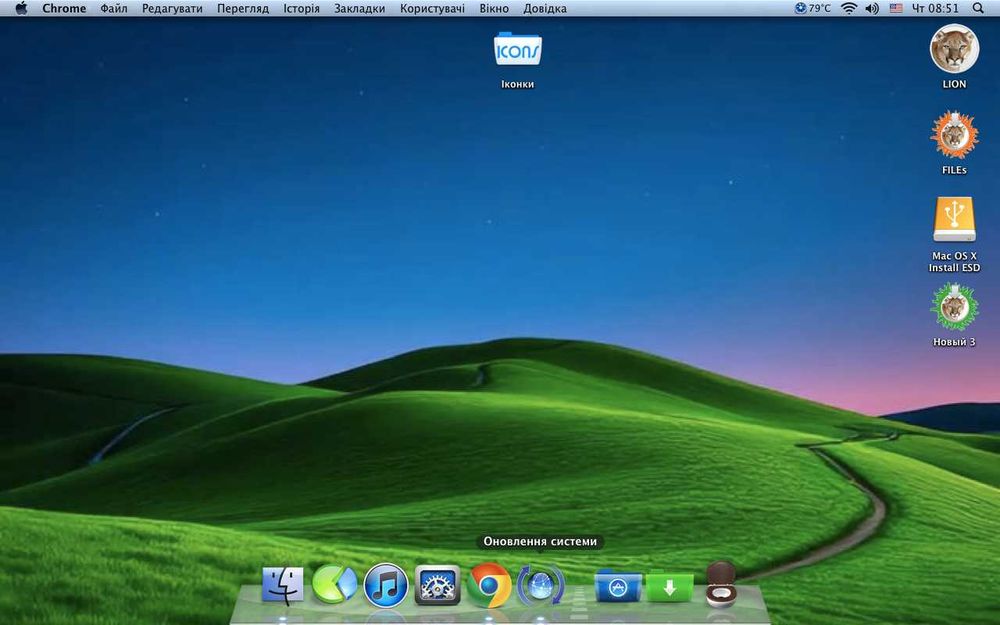
Task: Open the Wi-Fi status menu
Action: [x=849, y=8]
